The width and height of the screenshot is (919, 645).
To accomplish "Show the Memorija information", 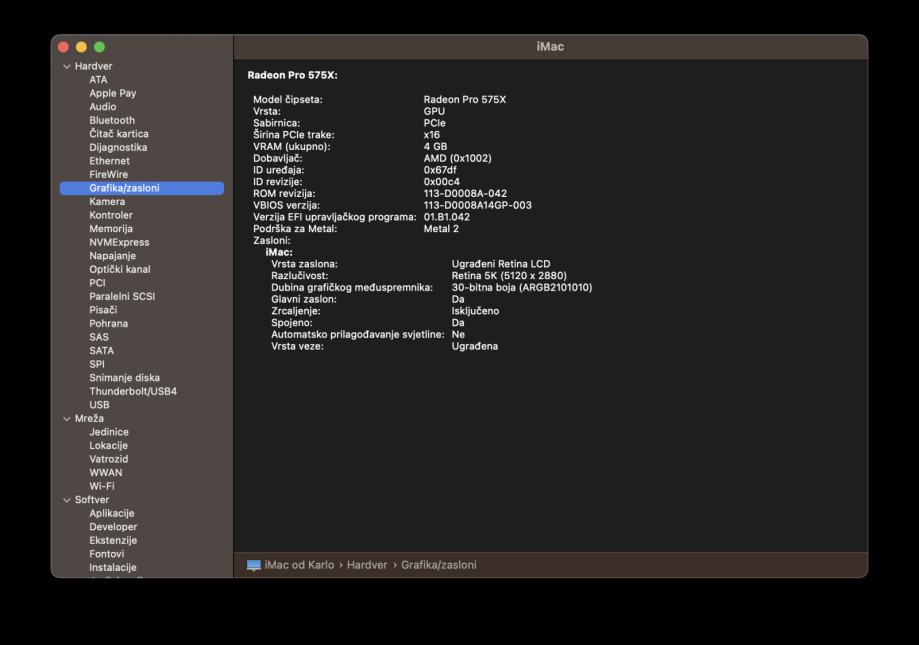I will pos(110,229).
